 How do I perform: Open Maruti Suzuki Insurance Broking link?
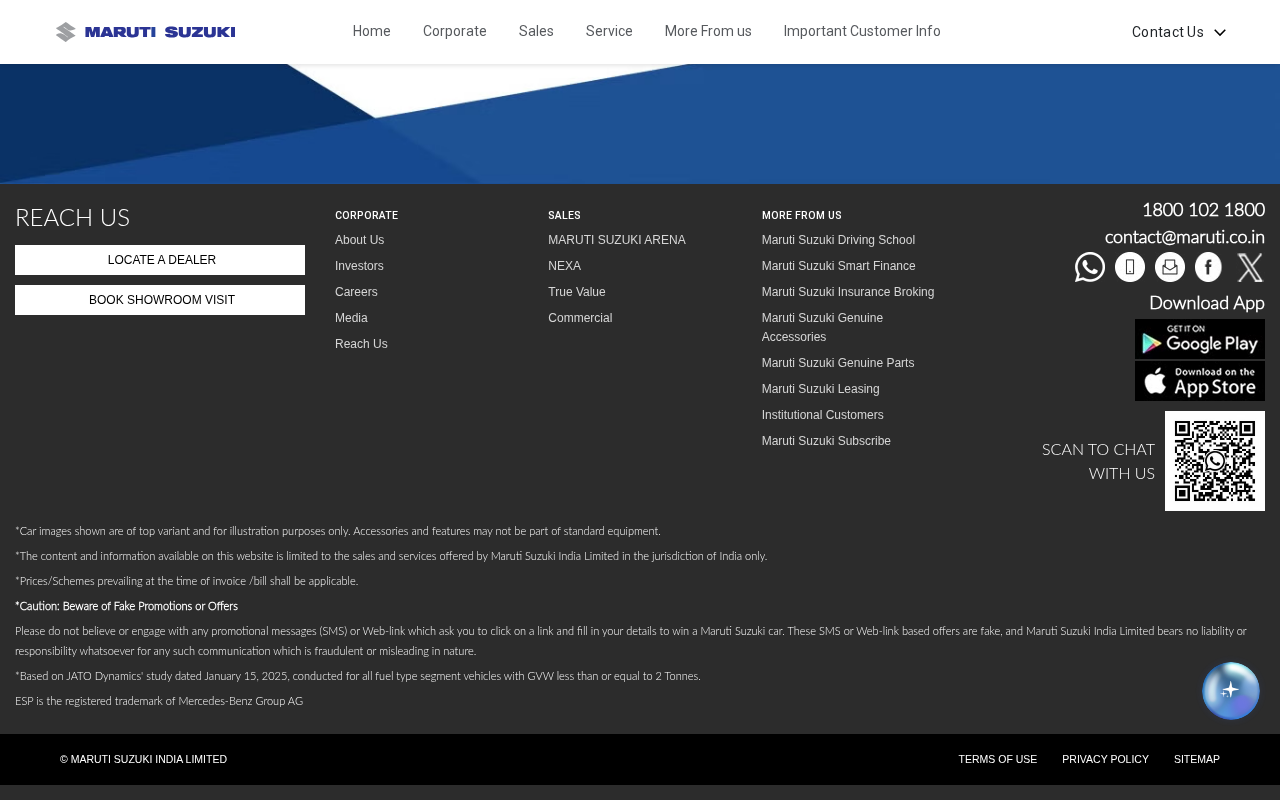tap(848, 292)
